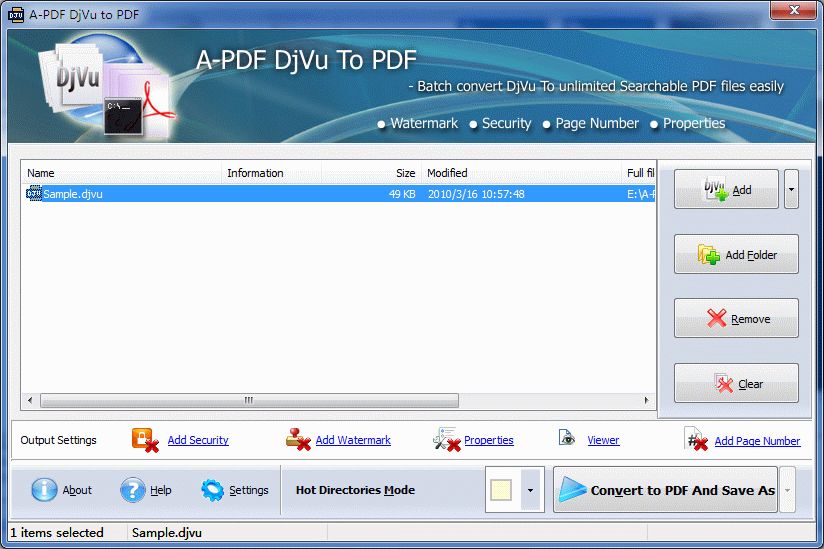Clear the file list with Clear button

[x=736, y=383]
